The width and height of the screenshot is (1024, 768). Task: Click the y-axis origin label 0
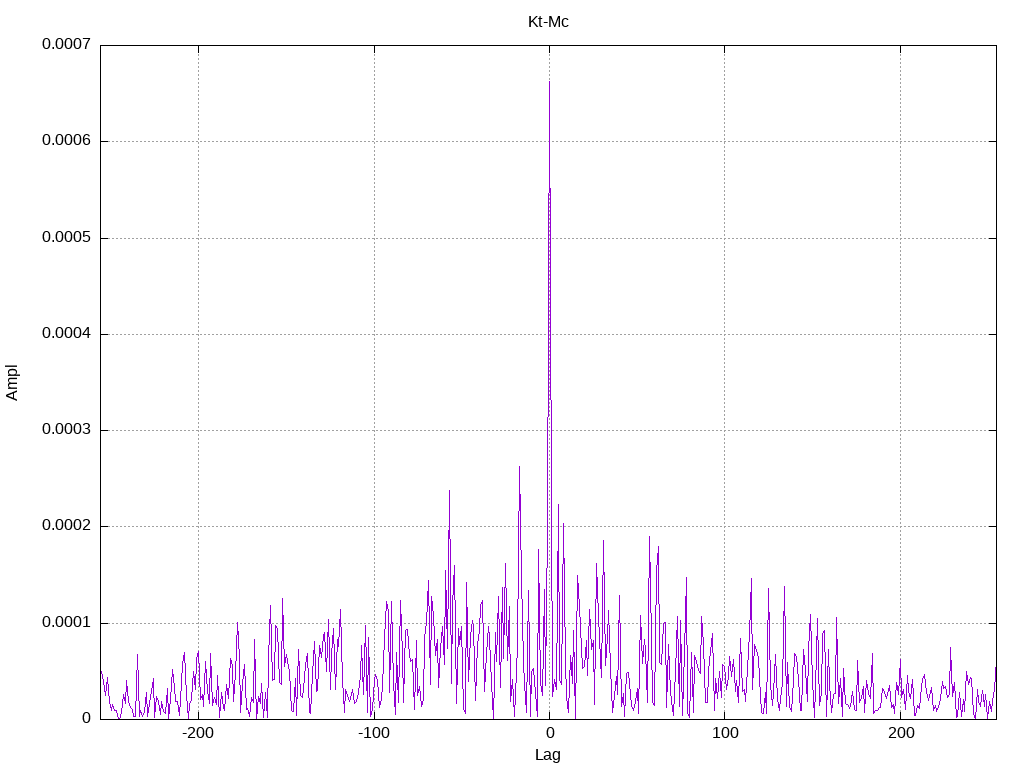click(x=86, y=718)
